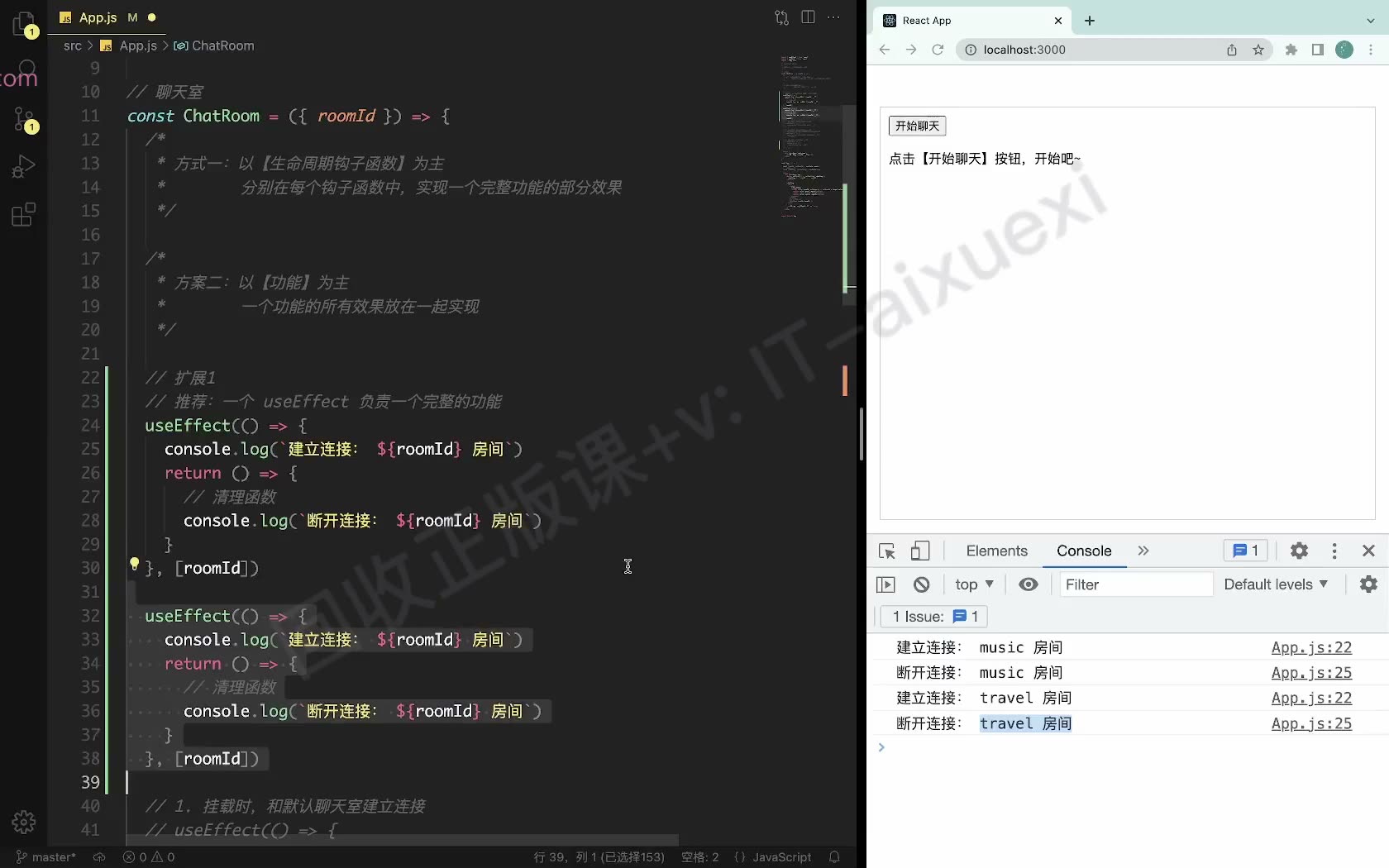This screenshot has width=1389, height=868.
Task: Click the console Filter input field
Action: [1136, 584]
